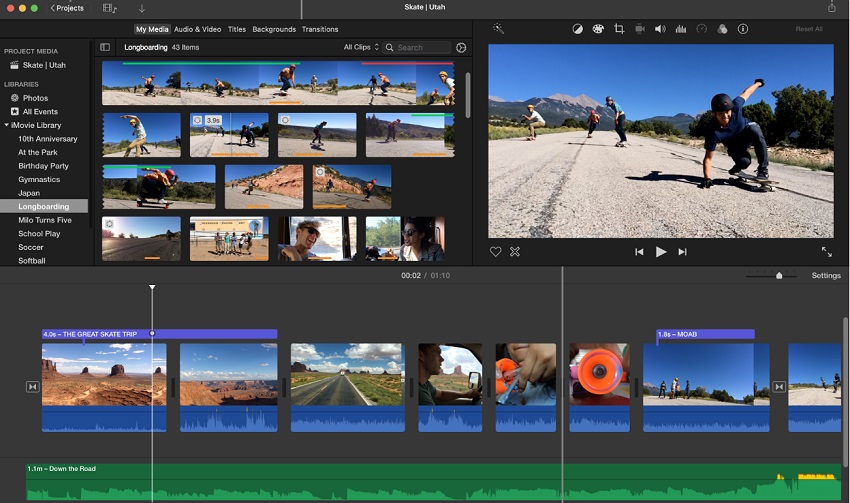Open the color correction palette
This screenshot has height=503, width=850.
[598, 29]
